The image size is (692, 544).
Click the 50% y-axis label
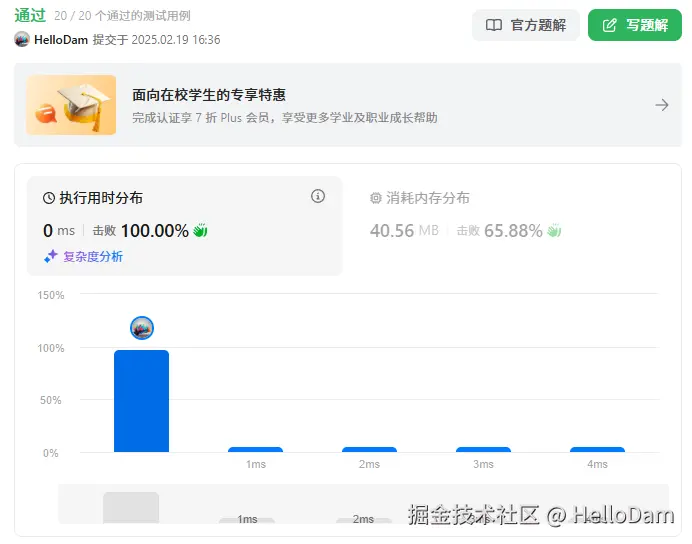(x=51, y=400)
